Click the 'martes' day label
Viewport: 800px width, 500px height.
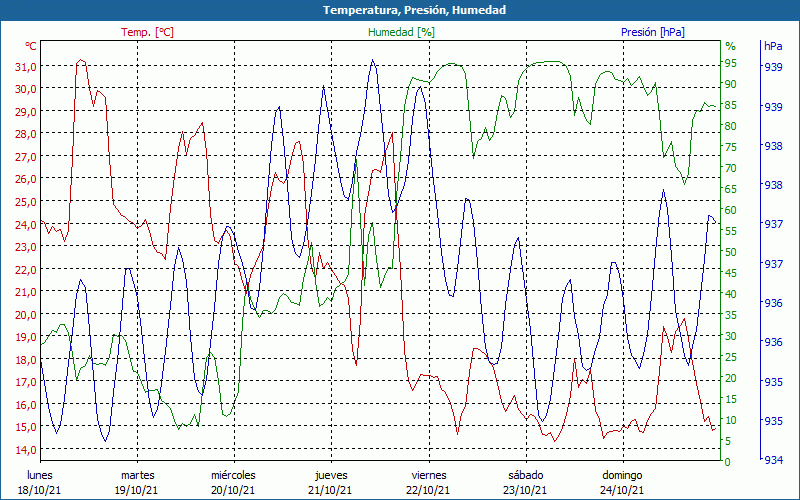pos(137,476)
